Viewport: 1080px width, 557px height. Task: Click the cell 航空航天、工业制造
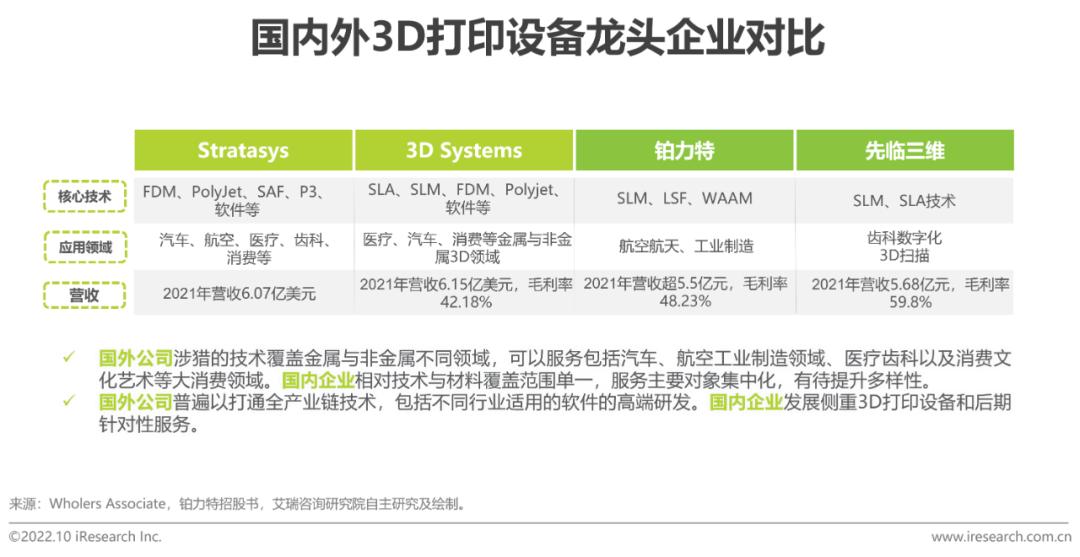[686, 246]
